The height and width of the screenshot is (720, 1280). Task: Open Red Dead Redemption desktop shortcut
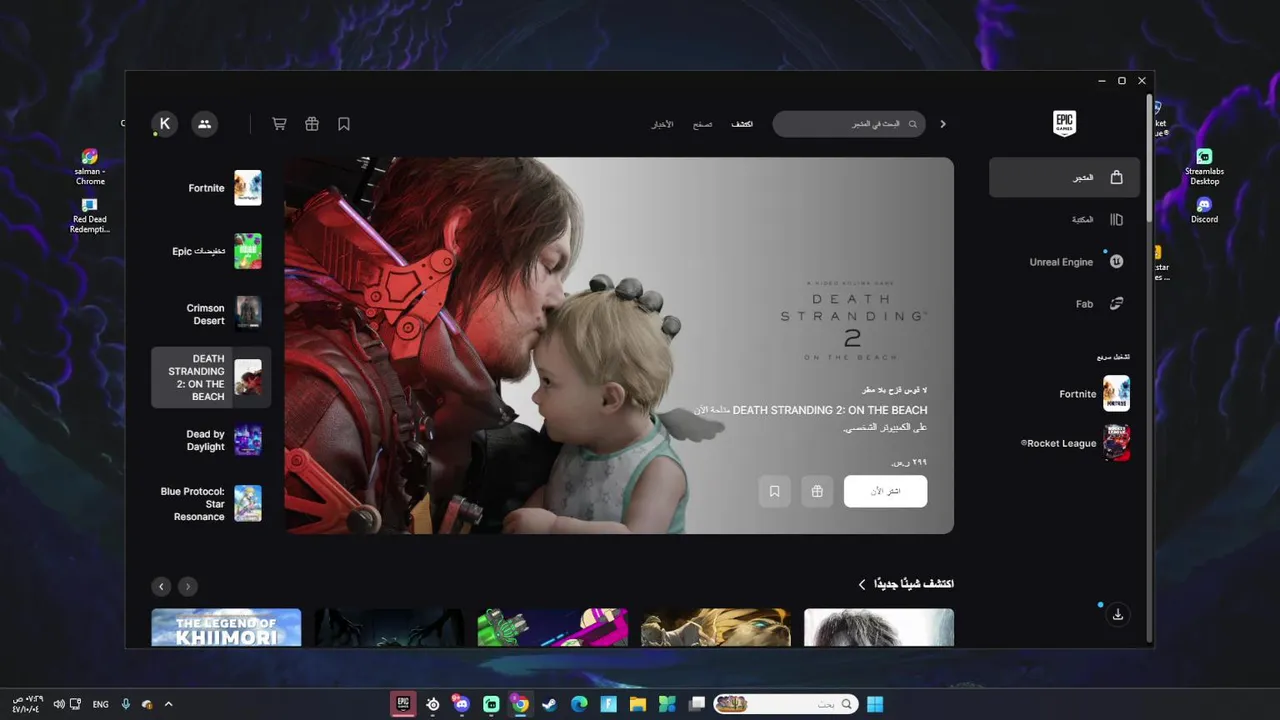point(90,215)
